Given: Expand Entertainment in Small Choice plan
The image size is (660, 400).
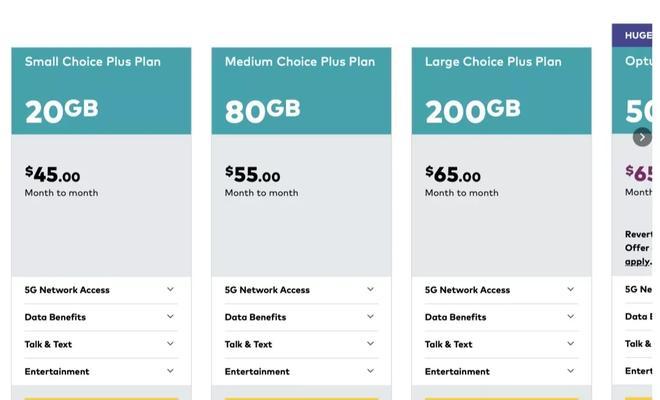Looking at the screenshot, I should click(x=101, y=371).
